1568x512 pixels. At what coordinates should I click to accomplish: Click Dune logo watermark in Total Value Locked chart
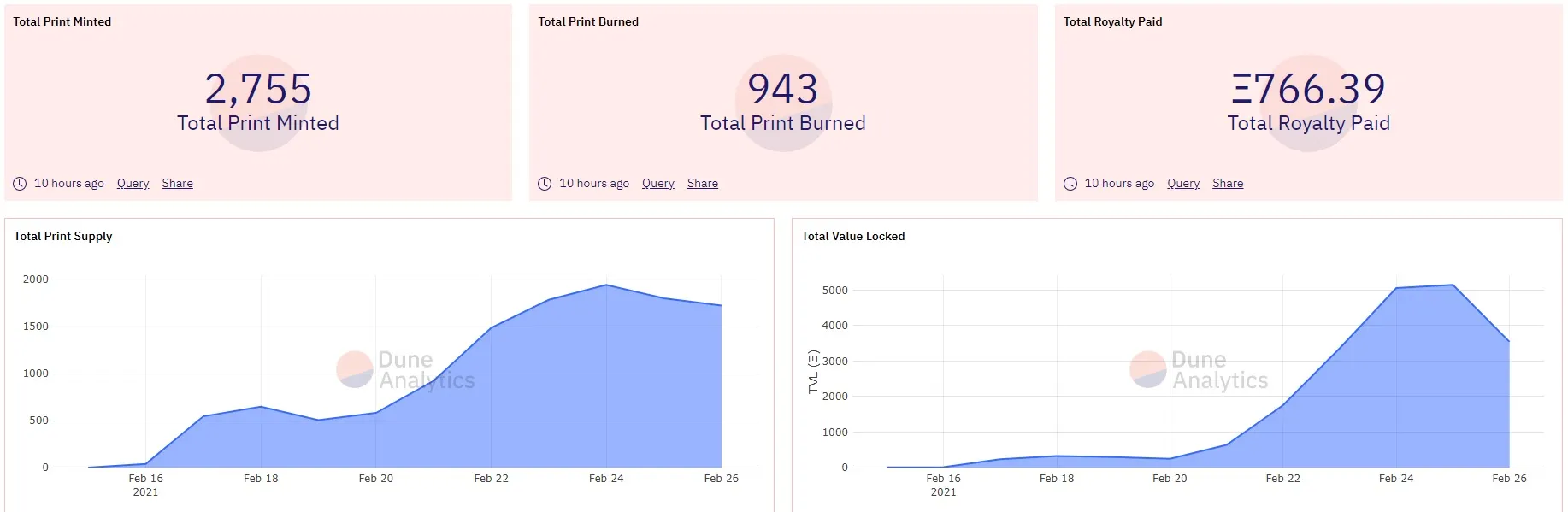click(1147, 369)
